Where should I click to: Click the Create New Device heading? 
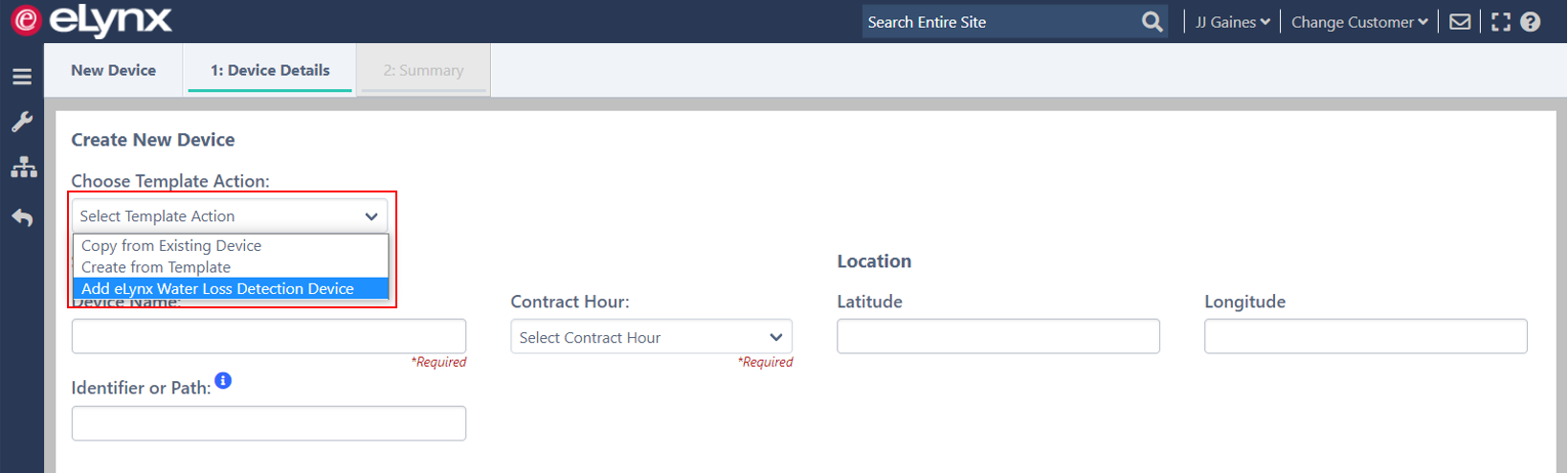(153, 140)
